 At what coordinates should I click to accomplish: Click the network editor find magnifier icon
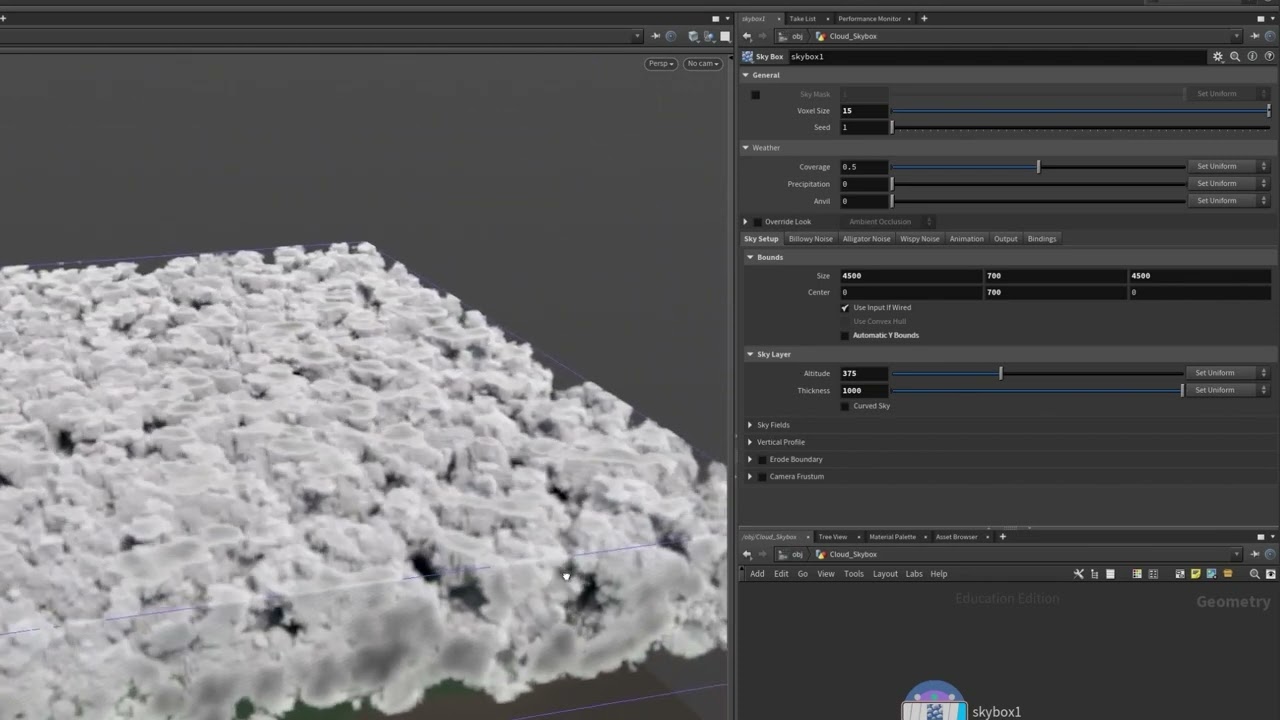coord(1254,574)
